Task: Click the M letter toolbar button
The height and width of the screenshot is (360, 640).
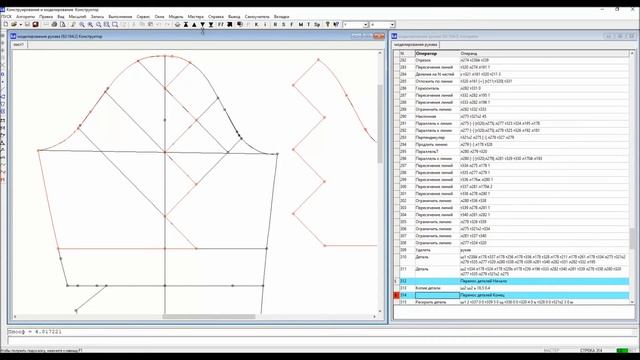Action: coord(300,24)
